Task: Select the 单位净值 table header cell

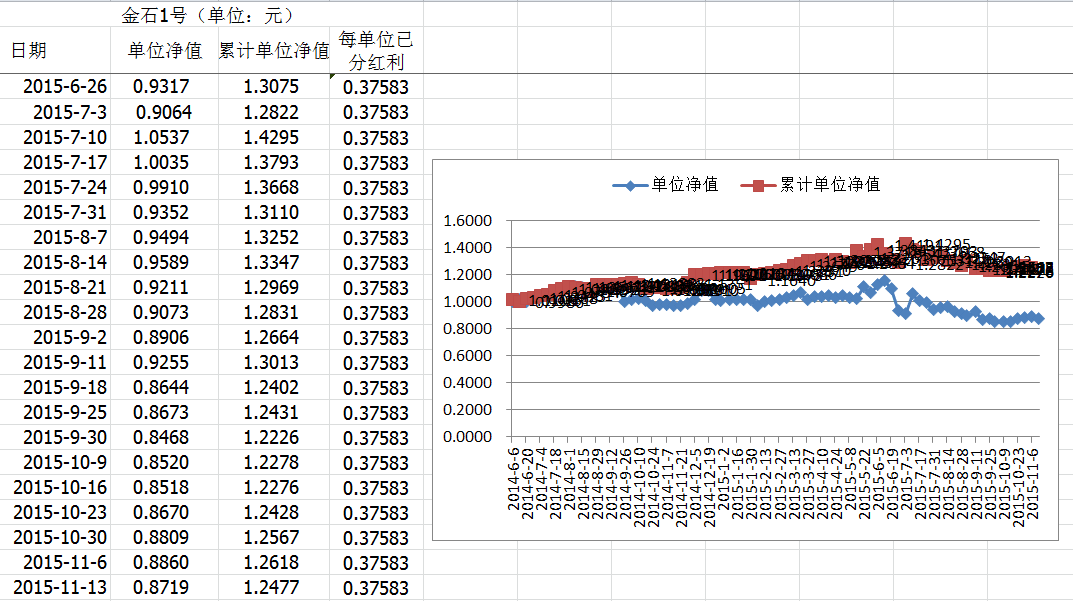Action: pos(164,51)
